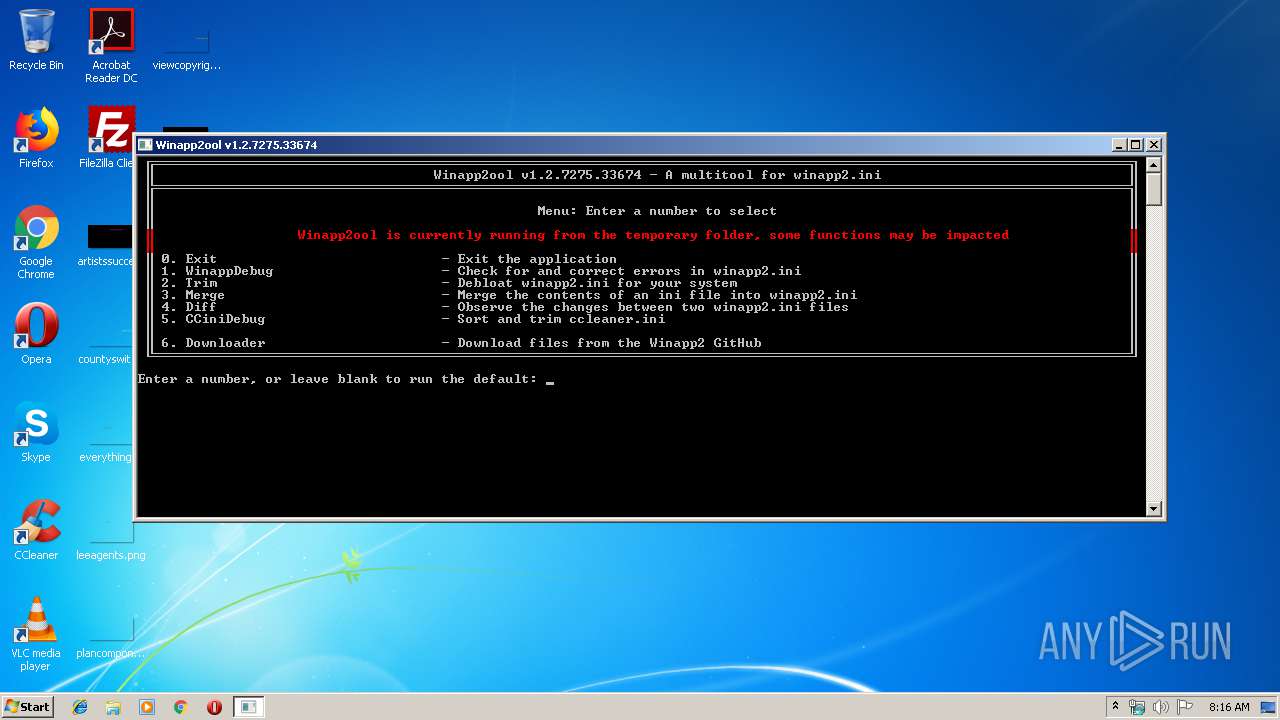
Task: Open the plancompon... desktop file
Action: click(111, 635)
